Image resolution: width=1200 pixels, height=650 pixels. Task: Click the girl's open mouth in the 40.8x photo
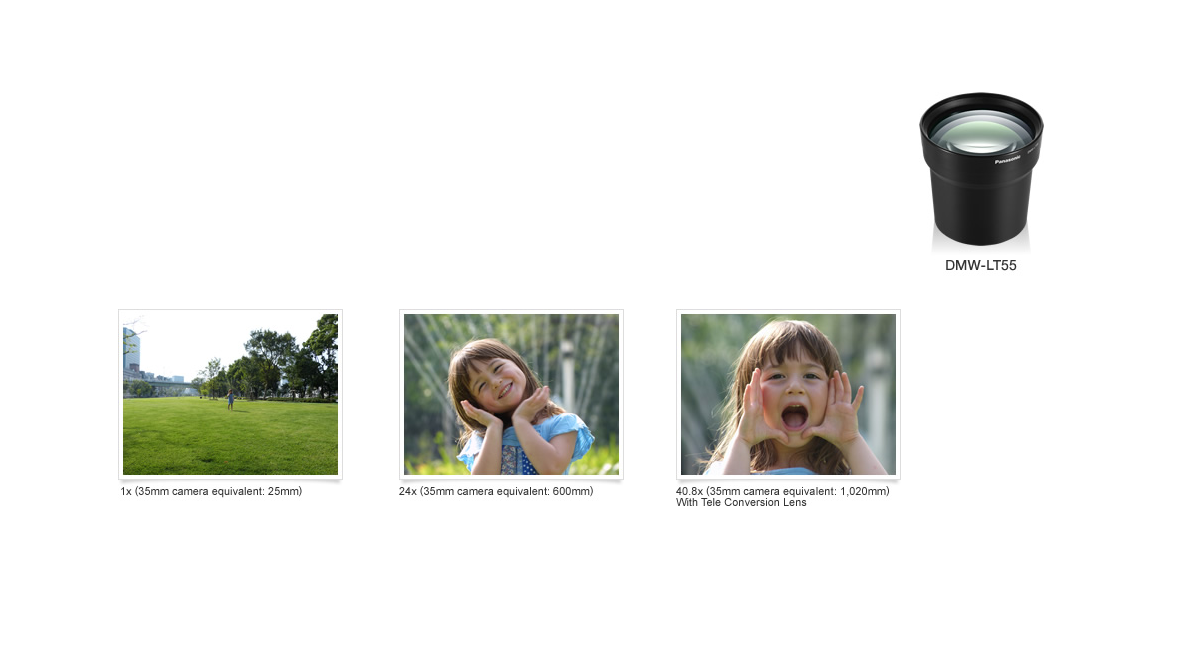[x=794, y=416]
